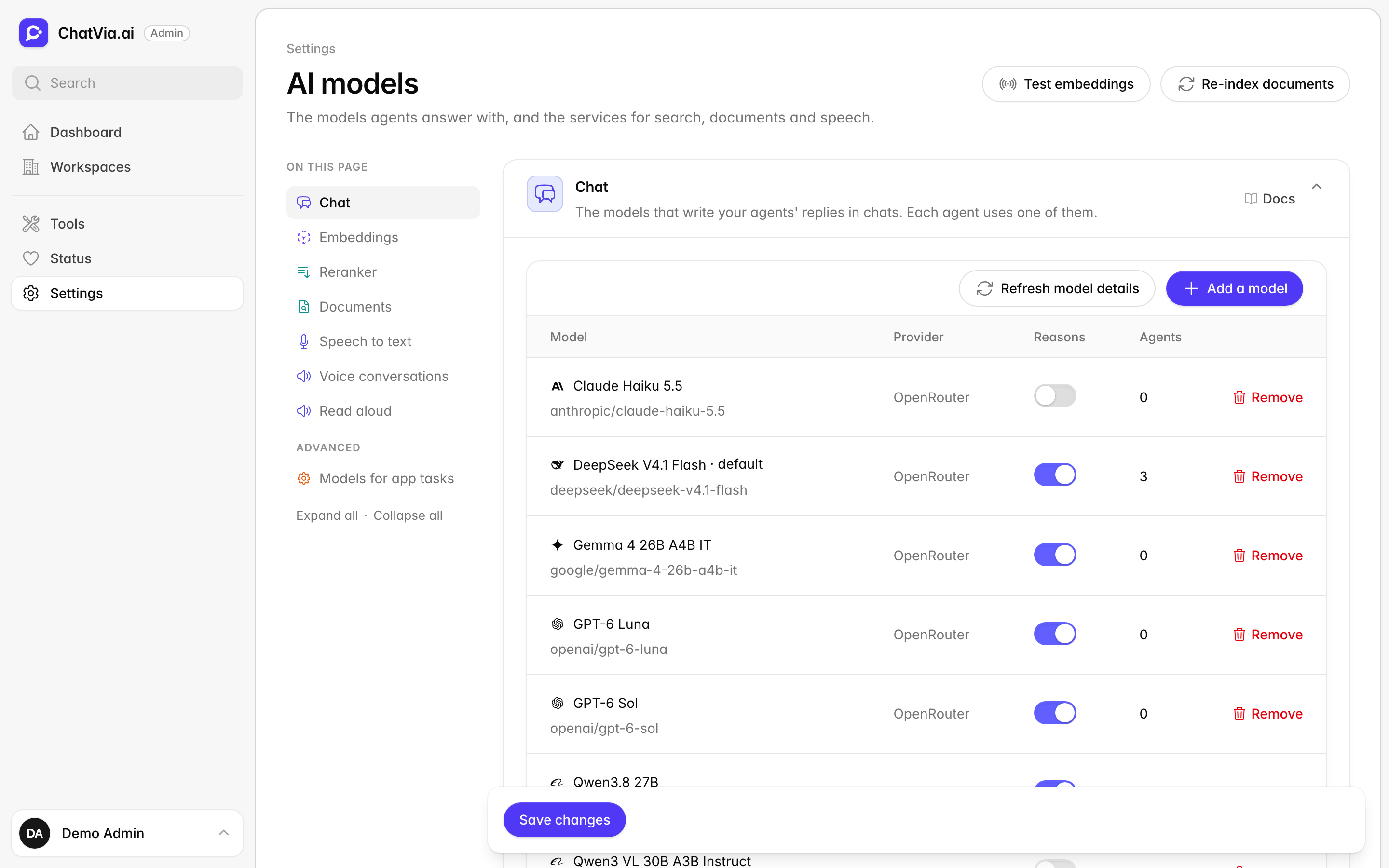Open Workspaces from the sidebar
The image size is (1389, 868).
[x=127, y=166]
